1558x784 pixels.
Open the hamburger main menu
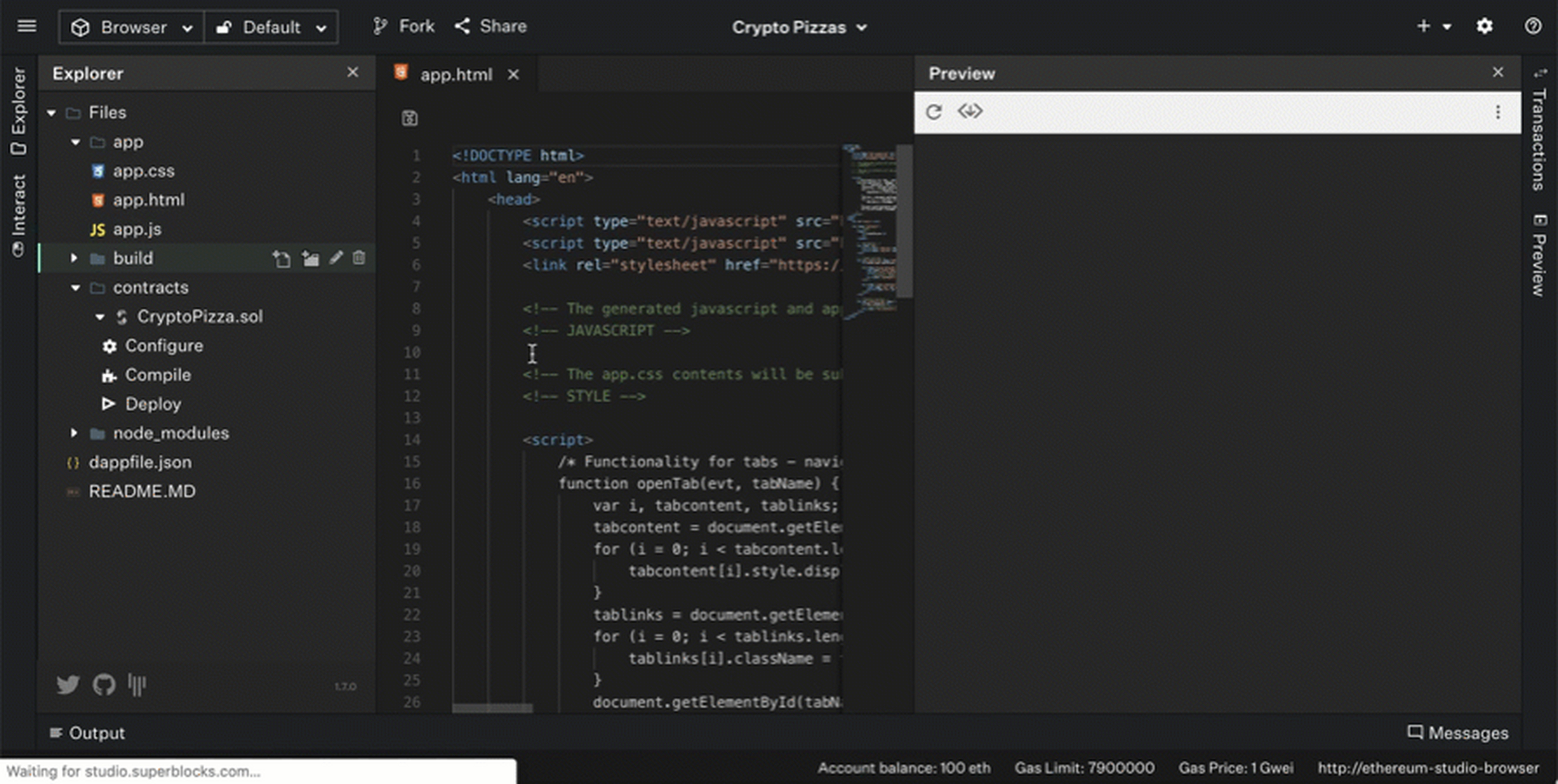click(26, 26)
